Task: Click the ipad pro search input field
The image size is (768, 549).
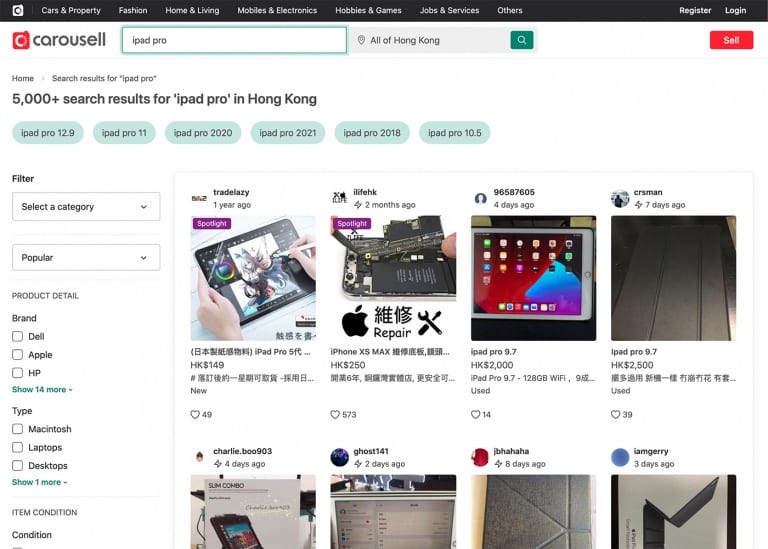Action: pos(234,40)
